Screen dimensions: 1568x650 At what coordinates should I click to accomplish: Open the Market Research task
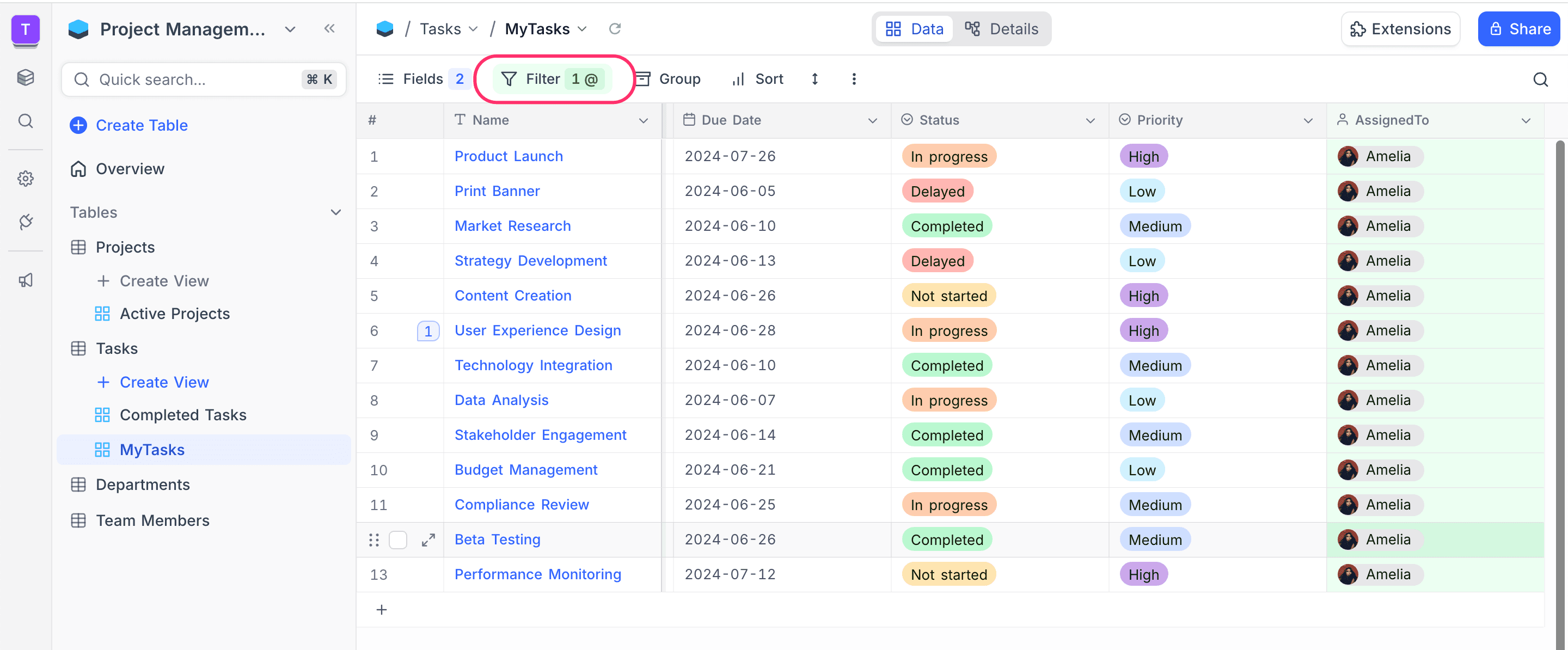click(x=512, y=225)
